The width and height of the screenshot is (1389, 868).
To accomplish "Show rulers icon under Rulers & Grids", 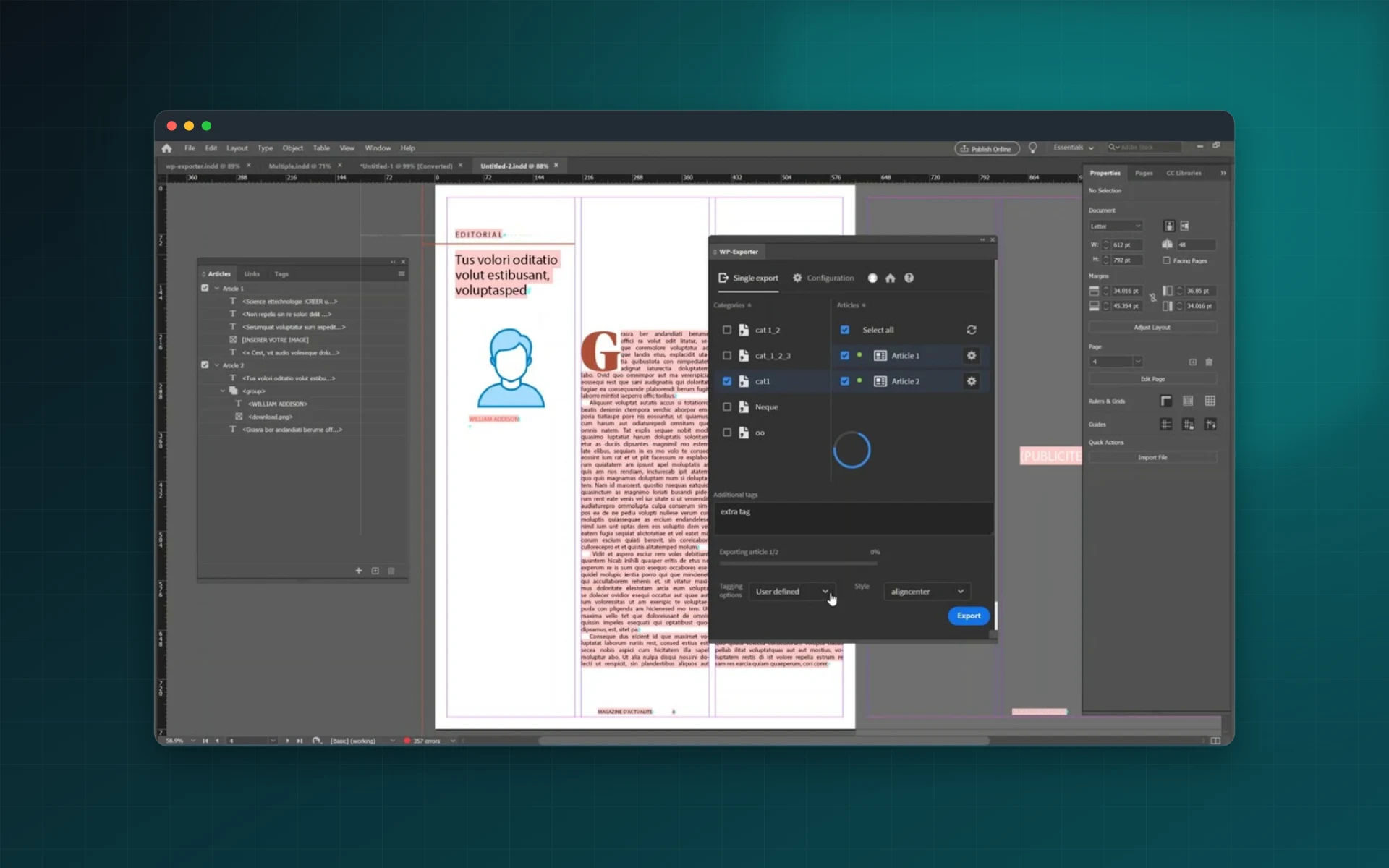I will pos(1165,401).
